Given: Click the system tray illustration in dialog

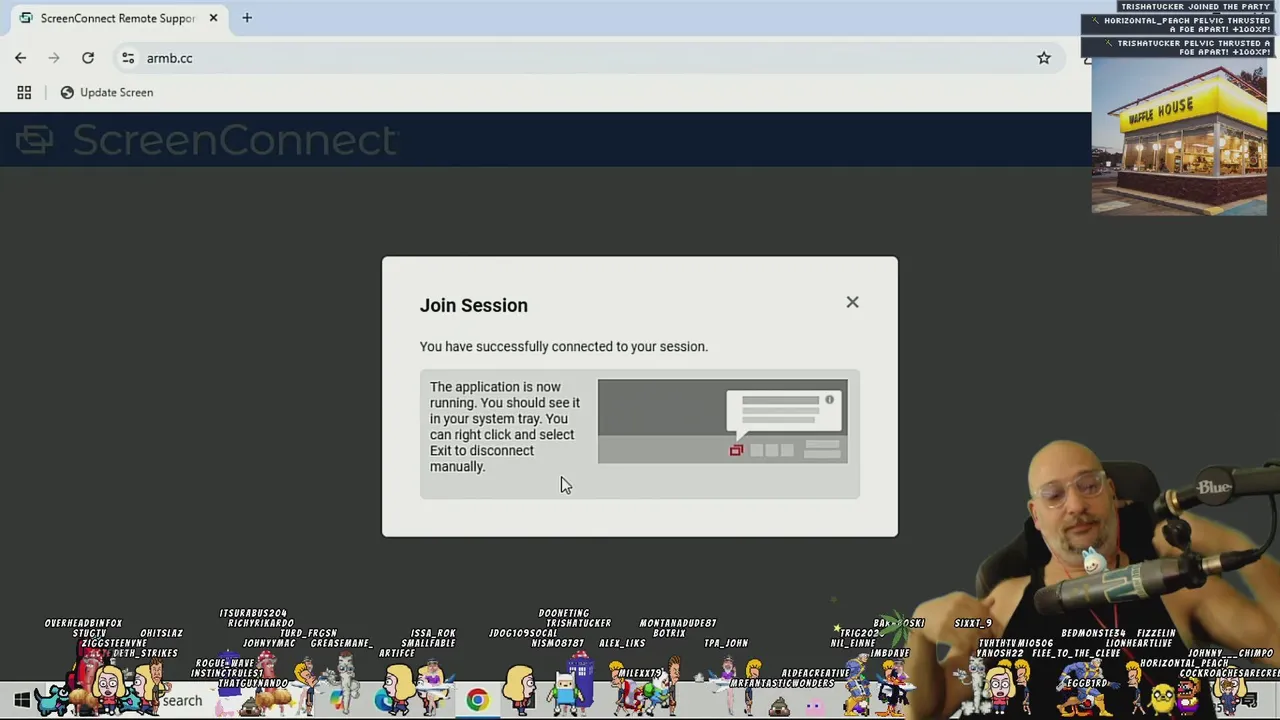Looking at the screenshot, I should [x=723, y=421].
